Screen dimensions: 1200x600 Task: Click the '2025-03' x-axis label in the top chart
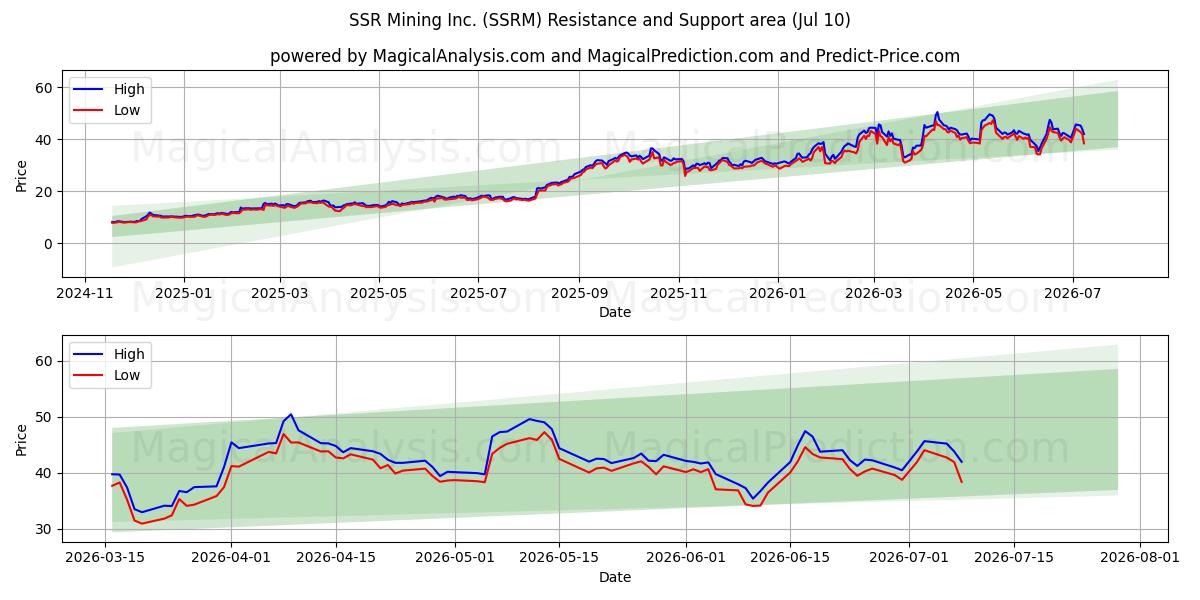pos(280,294)
